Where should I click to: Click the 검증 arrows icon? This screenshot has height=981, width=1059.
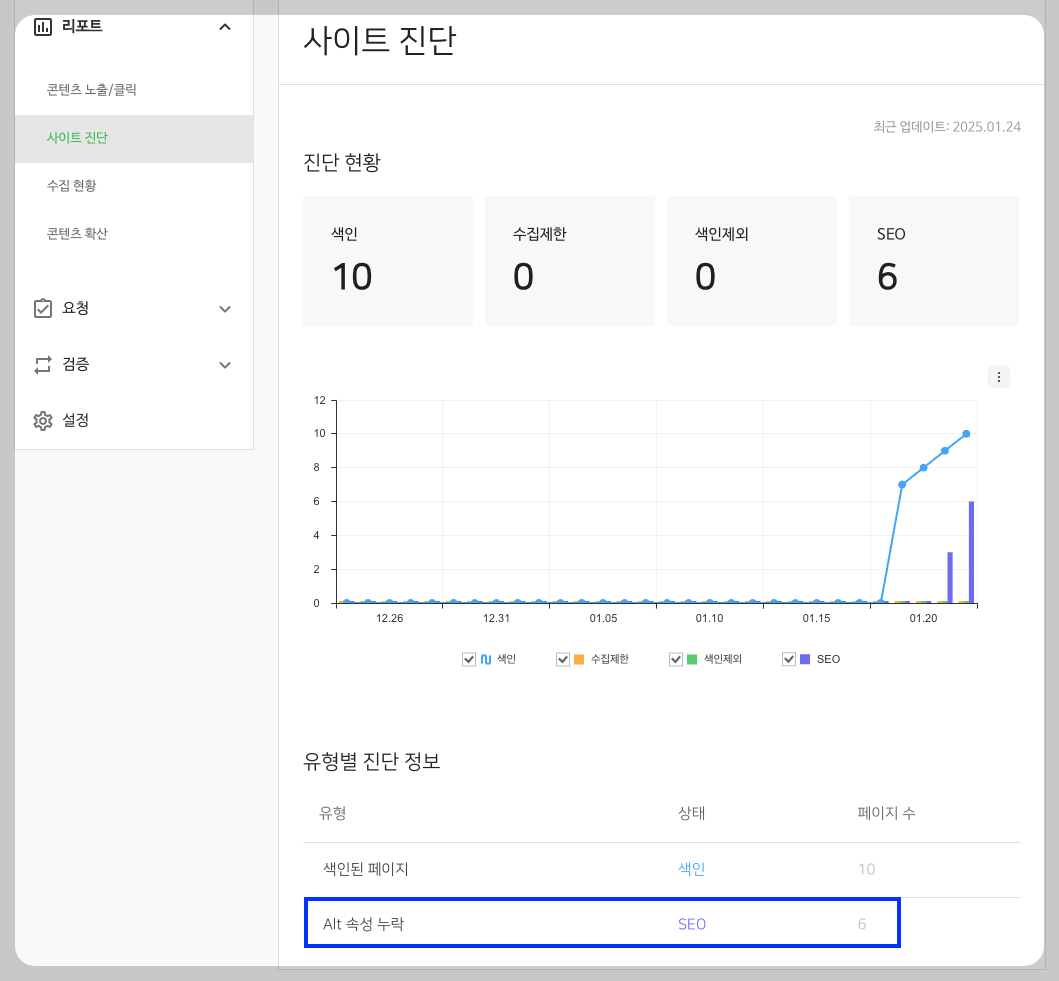(42, 364)
